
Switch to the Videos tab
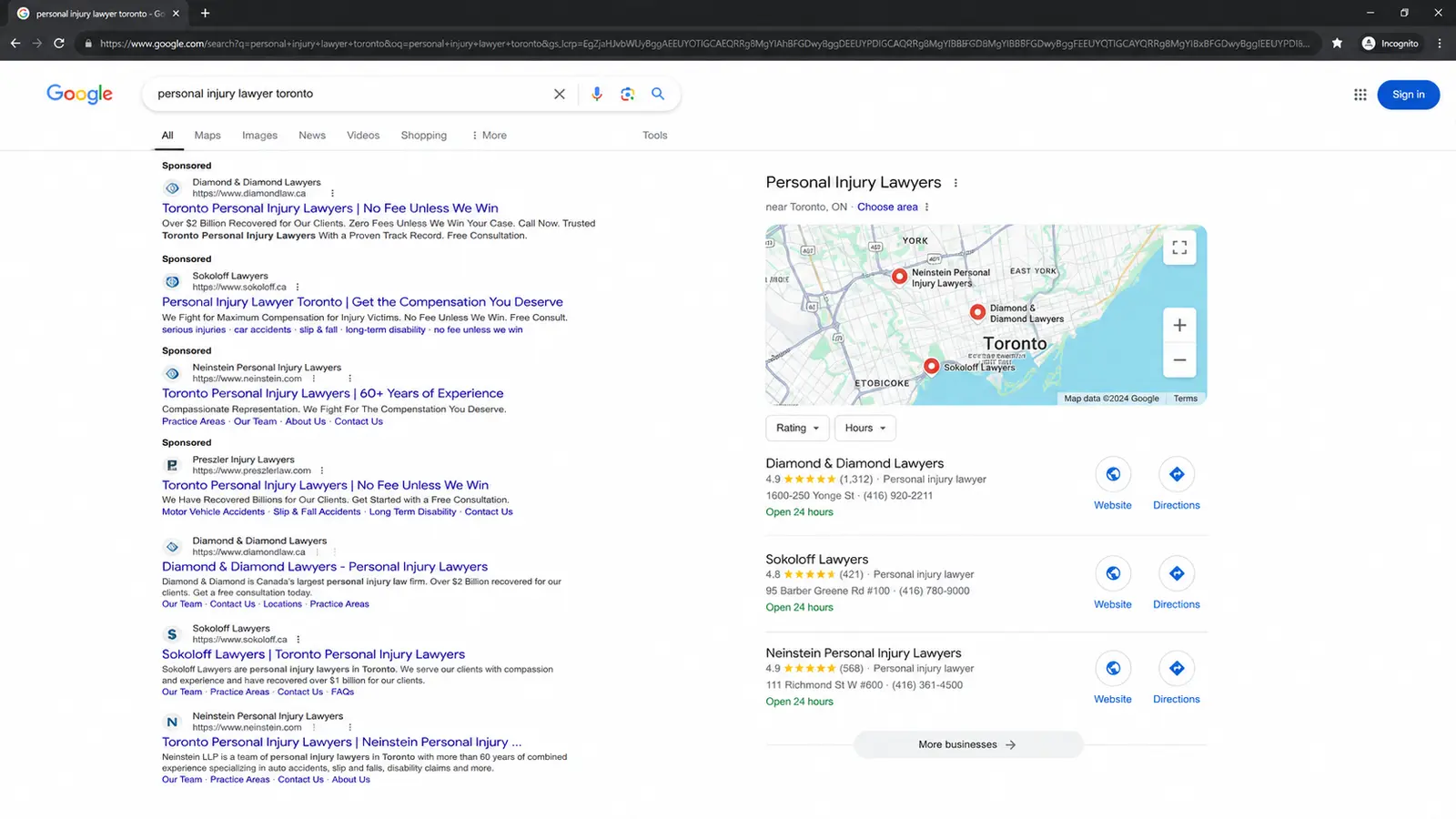point(363,136)
